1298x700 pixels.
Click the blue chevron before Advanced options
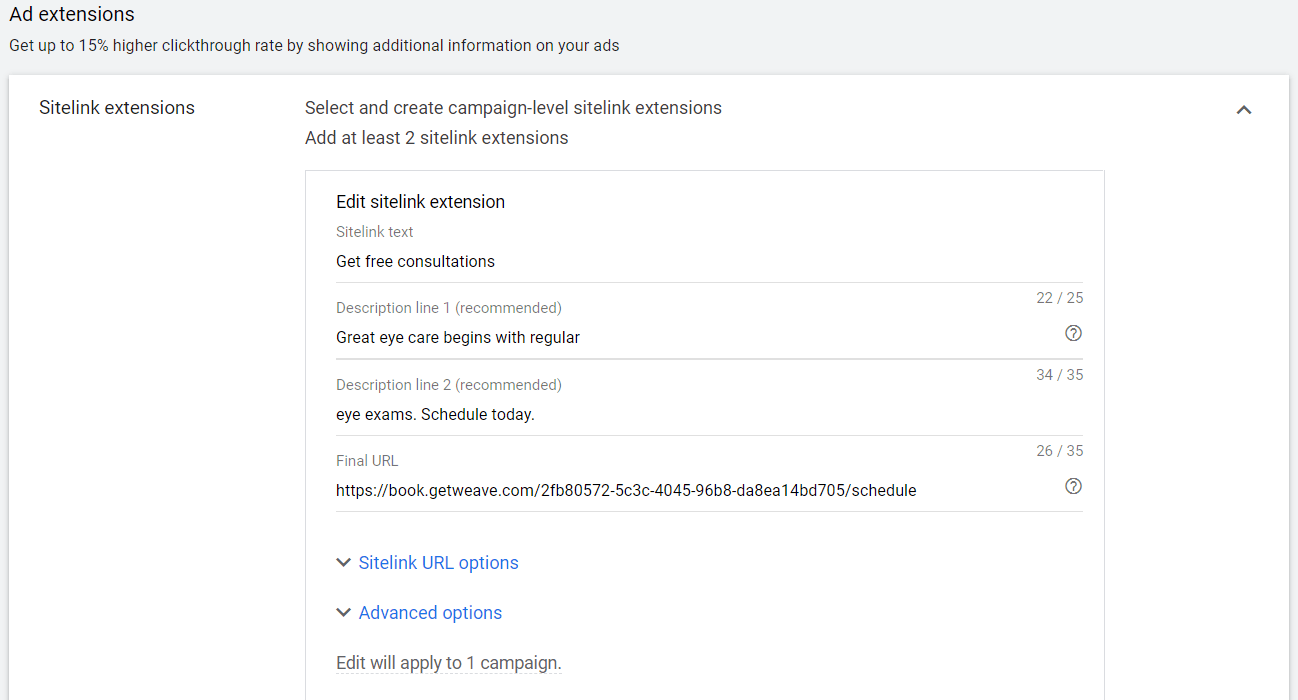344,612
